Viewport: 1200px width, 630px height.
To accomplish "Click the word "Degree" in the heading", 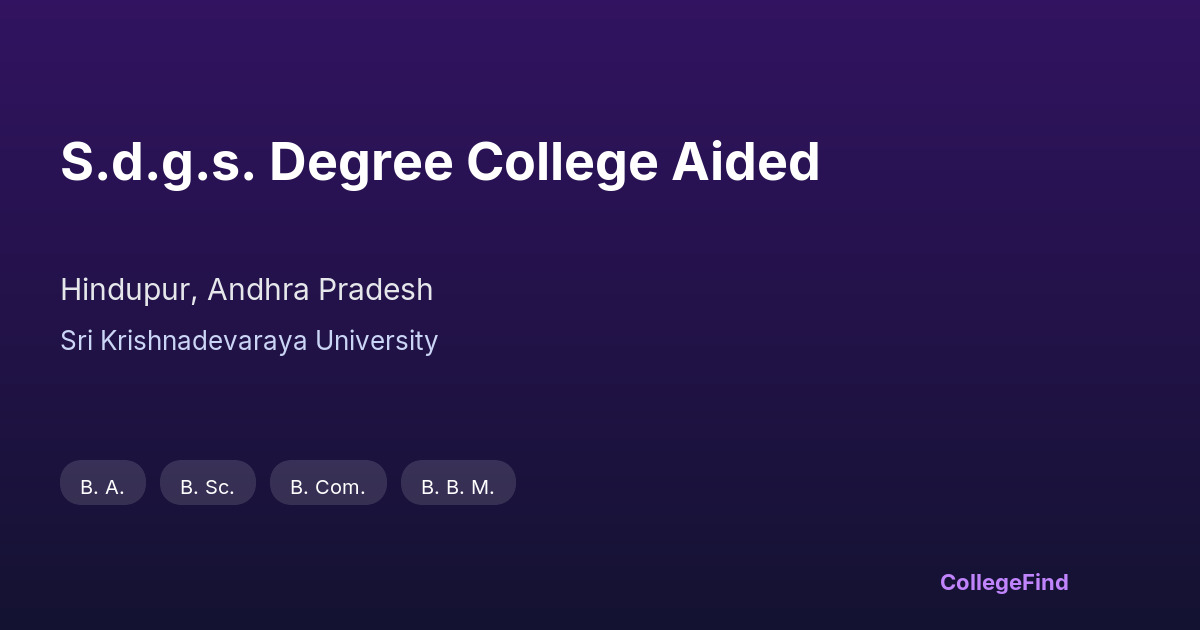I will pyautogui.click(x=360, y=162).
